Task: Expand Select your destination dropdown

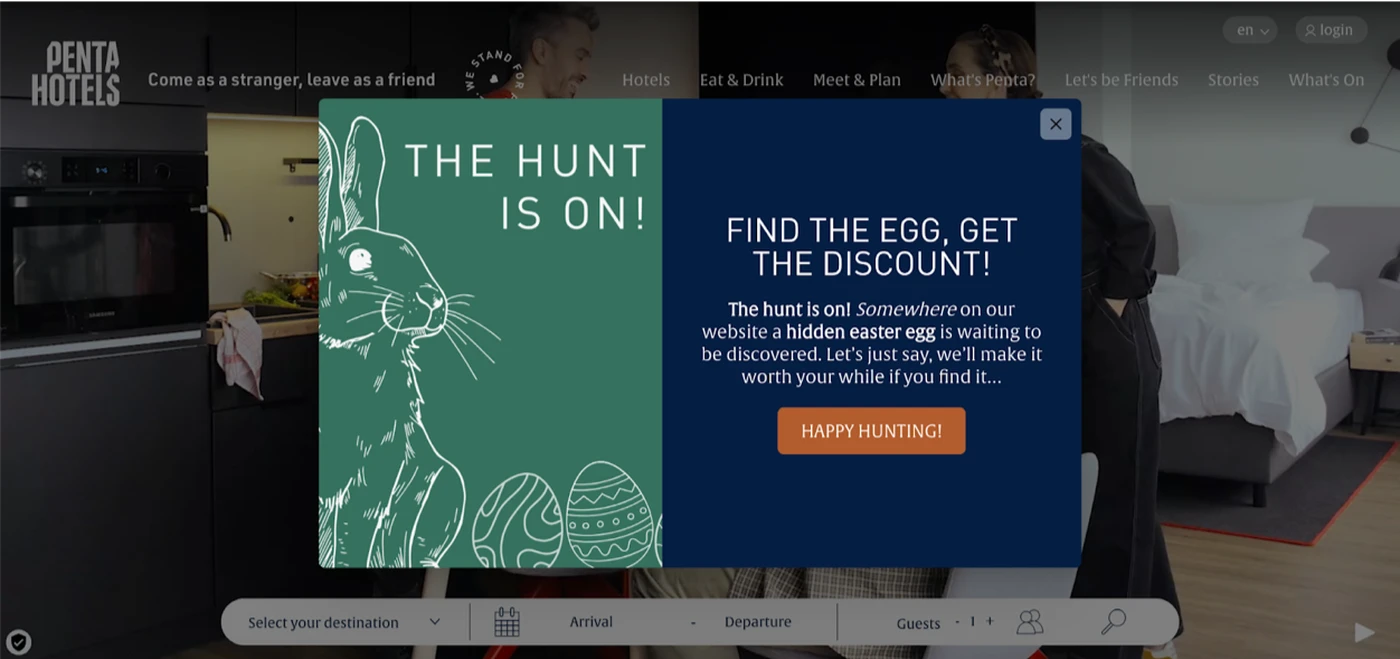Action: (x=345, y=622)
